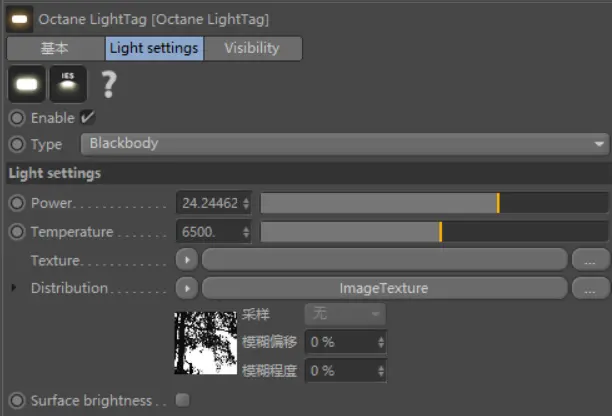
Task: Click the ImageTexture distribution button
Action: pyautogui.click(x=384, y=288)
